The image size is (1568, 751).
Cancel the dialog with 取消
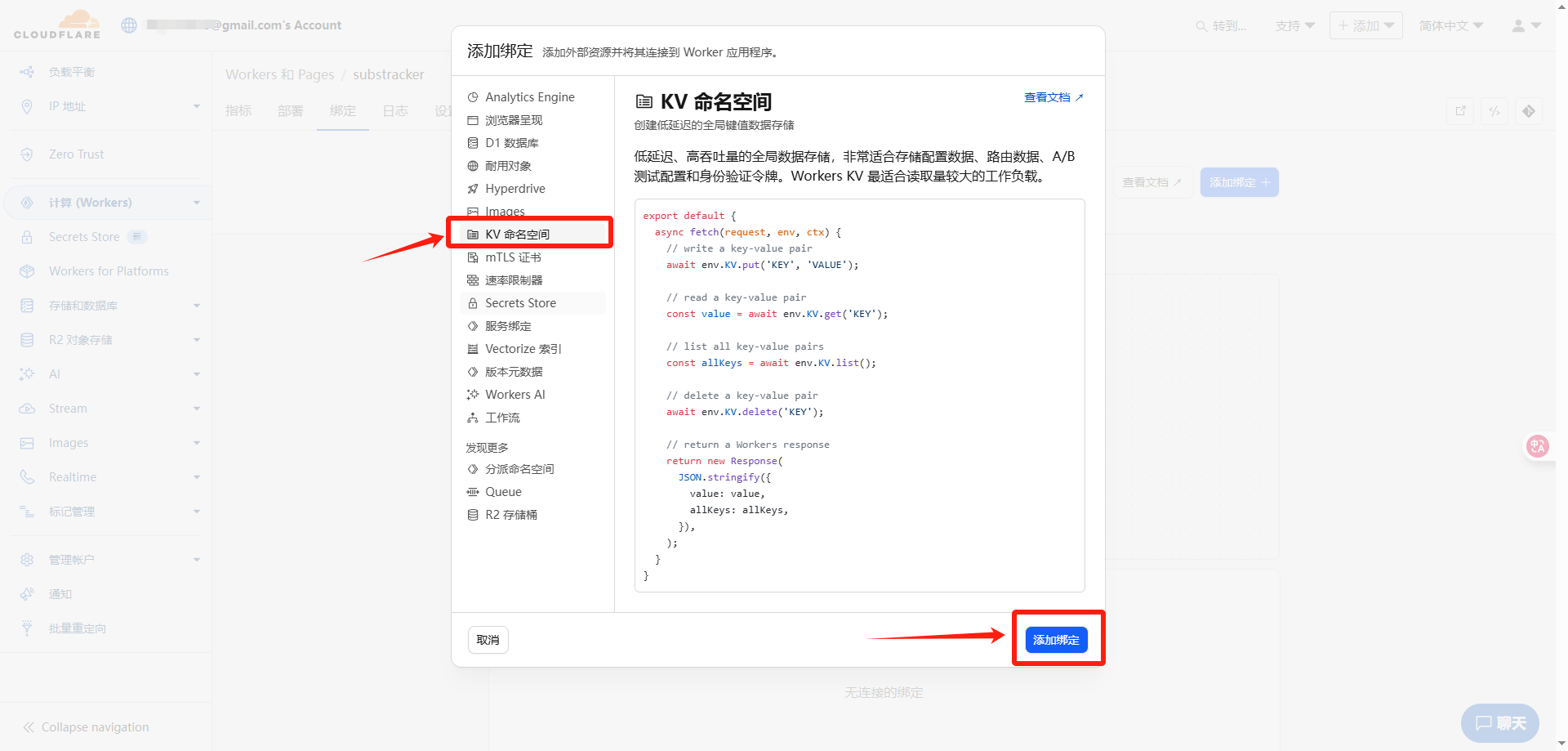point(488,640)
